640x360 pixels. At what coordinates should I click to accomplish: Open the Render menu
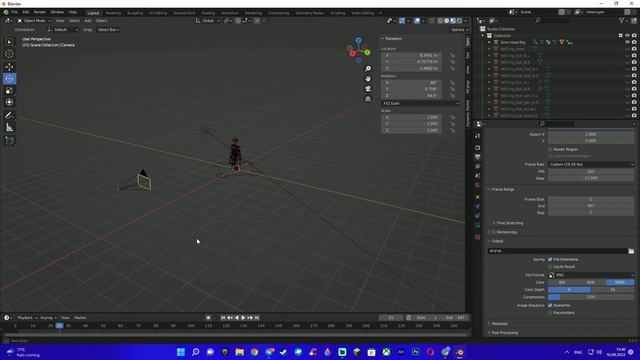coord(40,12)
